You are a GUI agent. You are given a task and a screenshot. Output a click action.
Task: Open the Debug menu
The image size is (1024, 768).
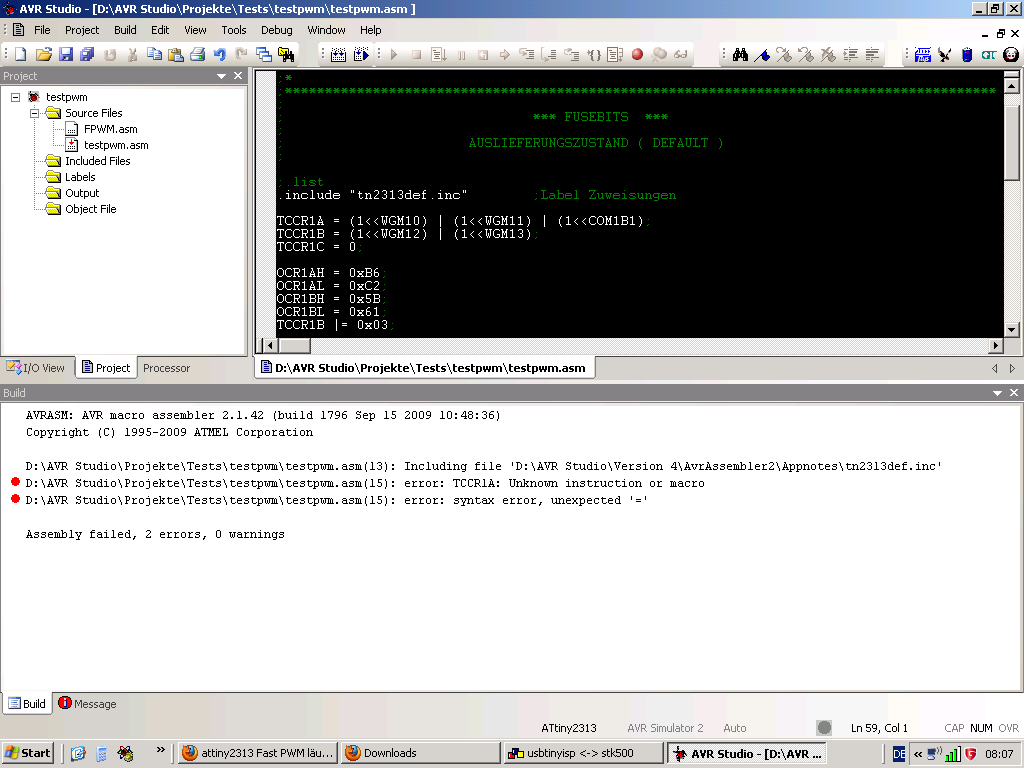(x=276, y=30)
